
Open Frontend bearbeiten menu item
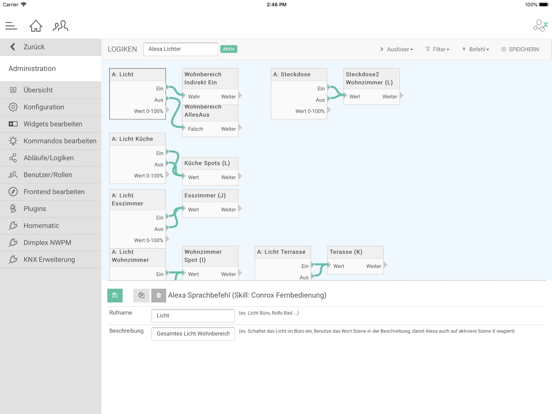click(51, 192)
